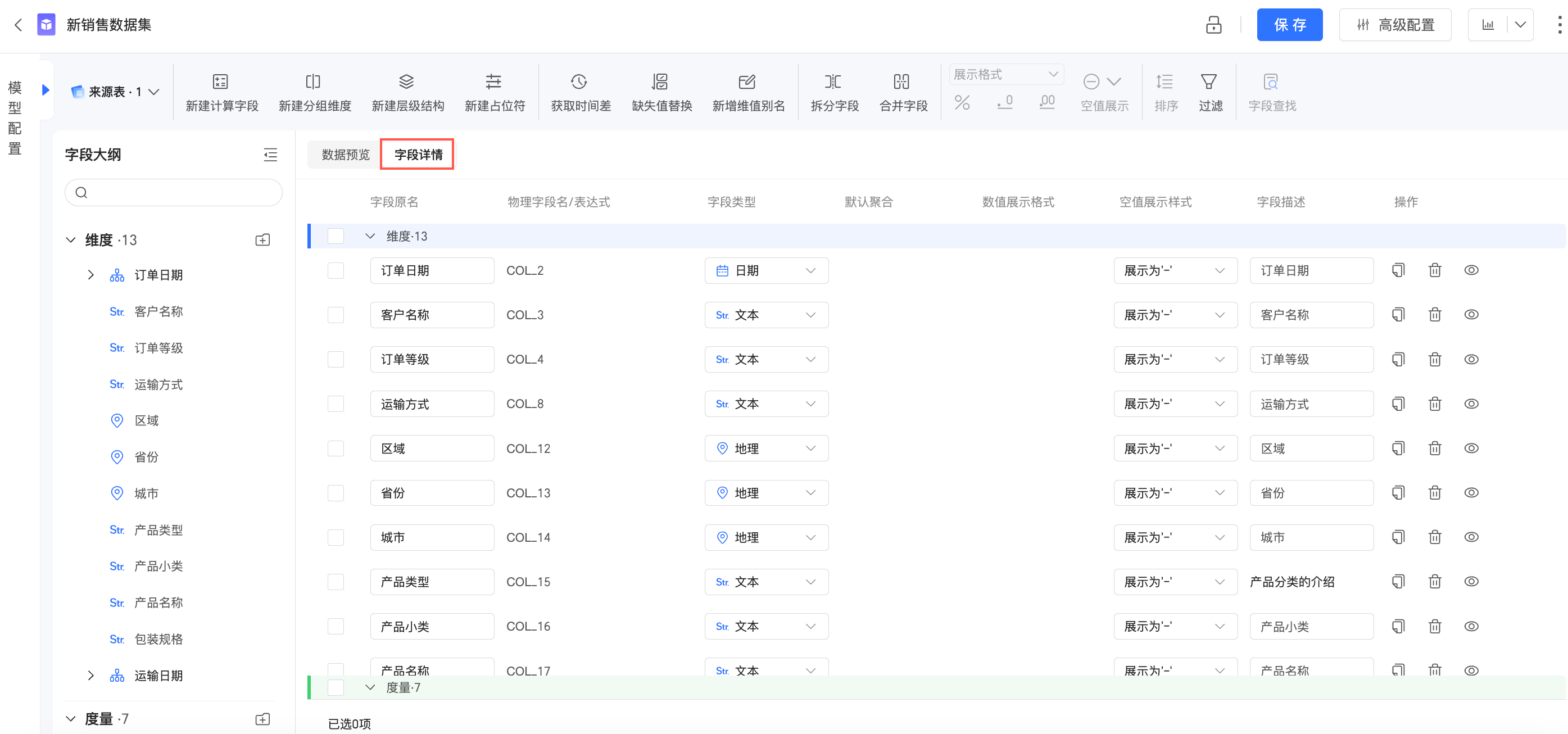
Task: Tick the checkbox for 客户名称 row
Action: (x=336, y=315)
